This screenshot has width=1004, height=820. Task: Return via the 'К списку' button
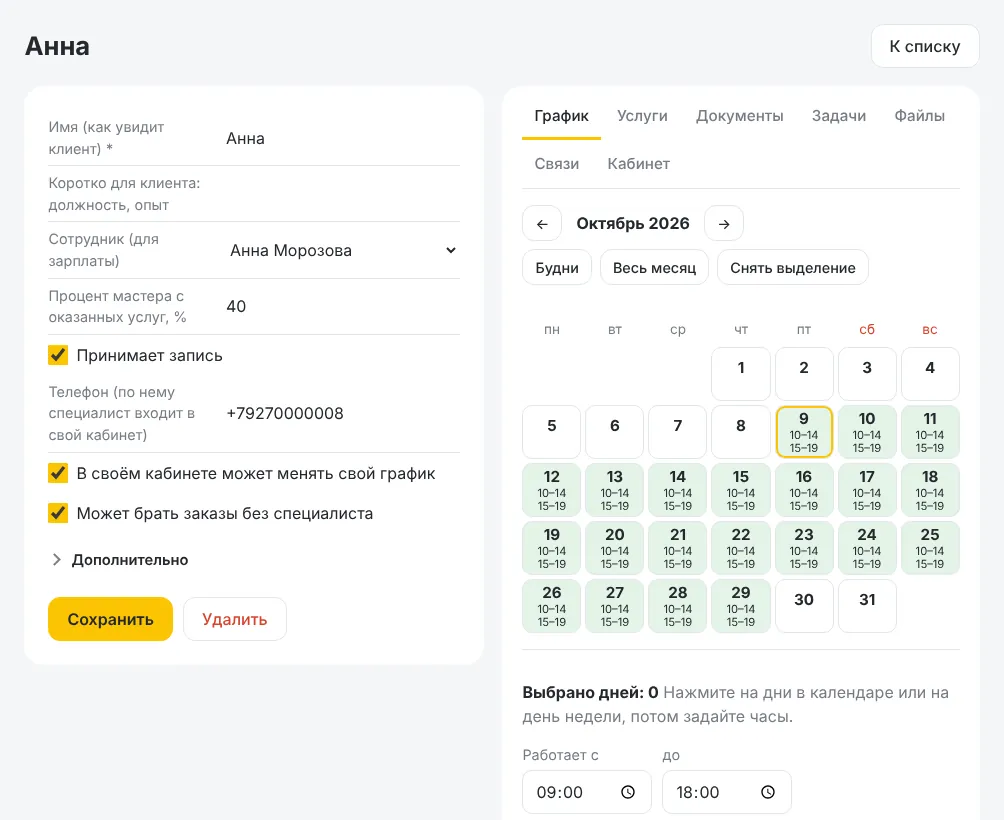[925, 46]
